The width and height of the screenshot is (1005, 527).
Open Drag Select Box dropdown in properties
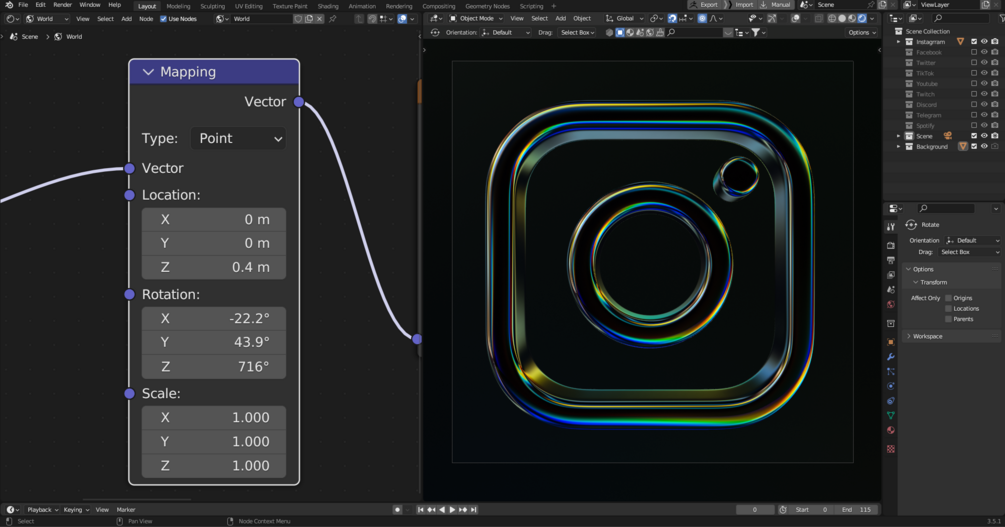point(969,252)
